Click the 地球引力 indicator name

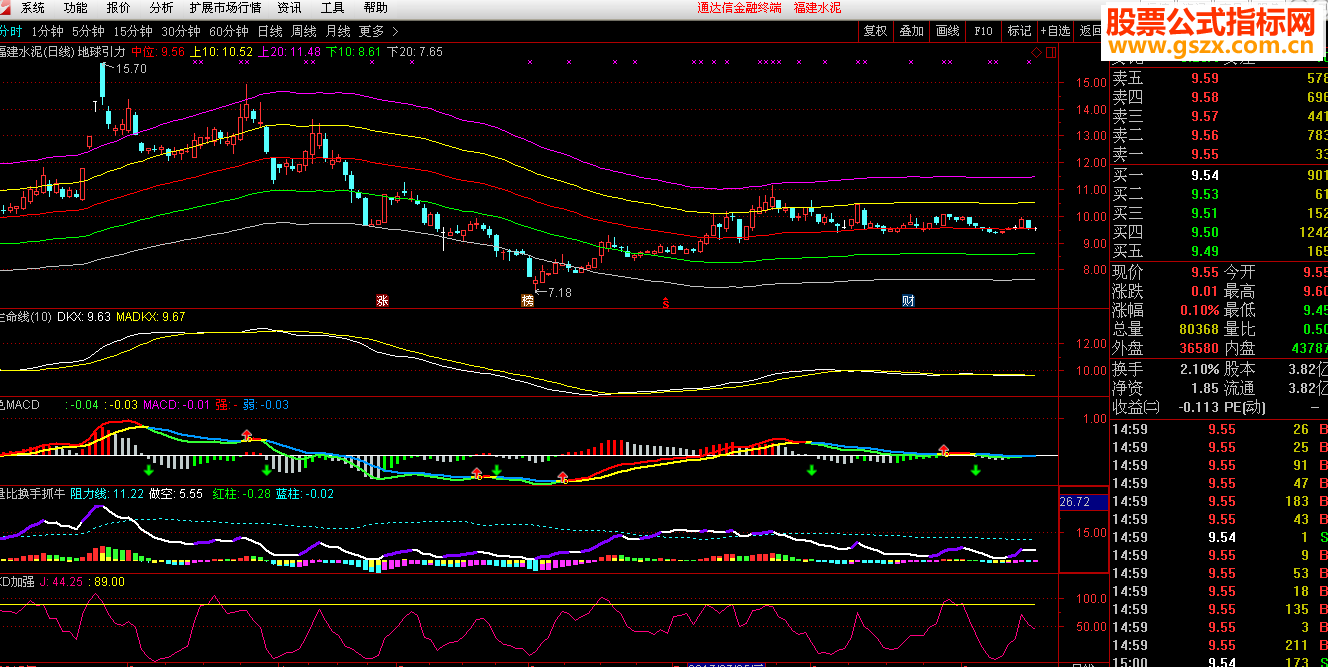tap(102, 51)
